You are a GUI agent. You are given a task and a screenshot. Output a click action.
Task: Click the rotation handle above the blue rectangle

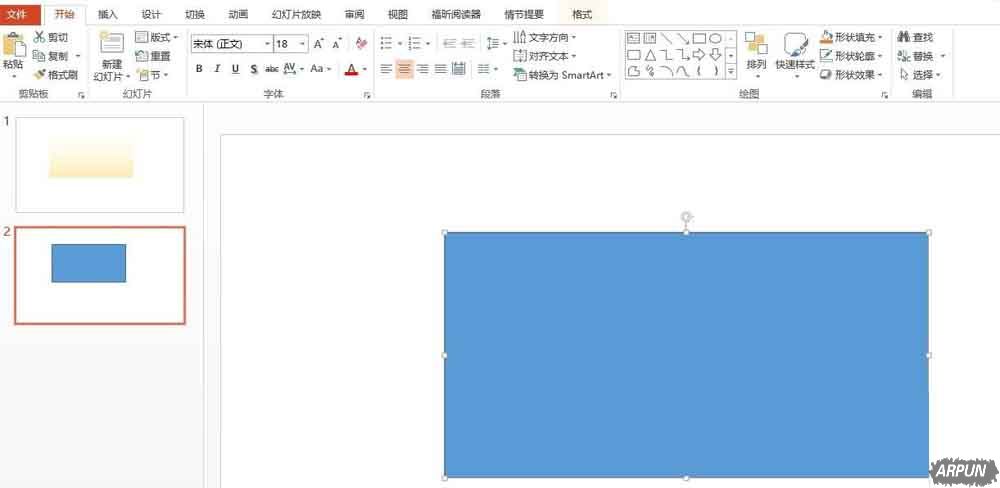coord(686,218)
